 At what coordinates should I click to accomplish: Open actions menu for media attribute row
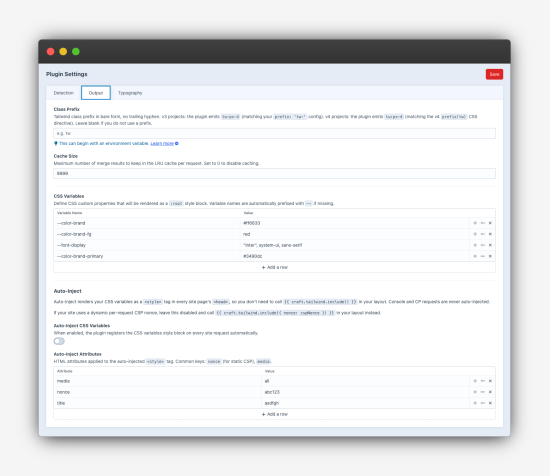483,381
